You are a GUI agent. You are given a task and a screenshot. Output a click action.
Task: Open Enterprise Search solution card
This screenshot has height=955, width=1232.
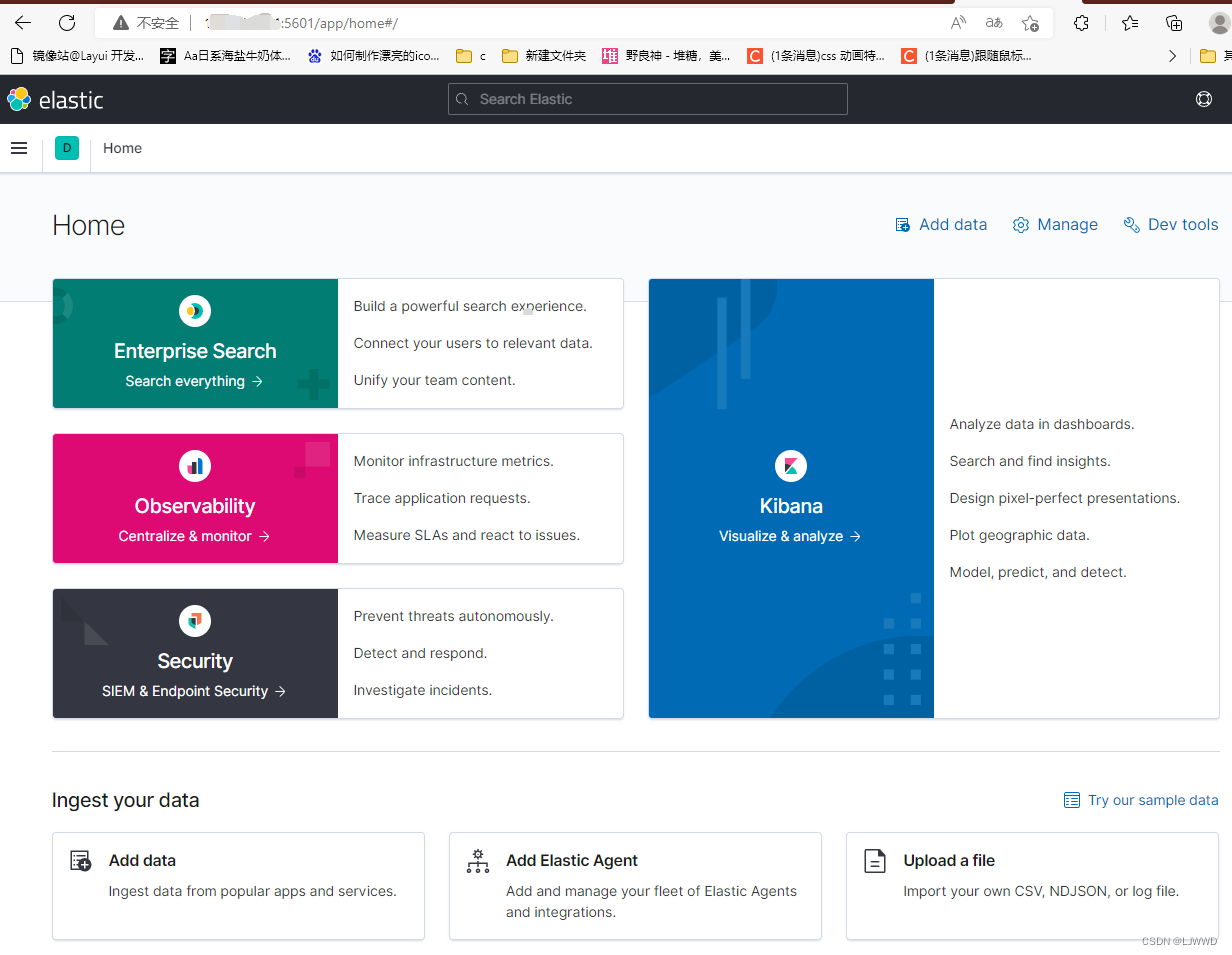coord(338,343)
